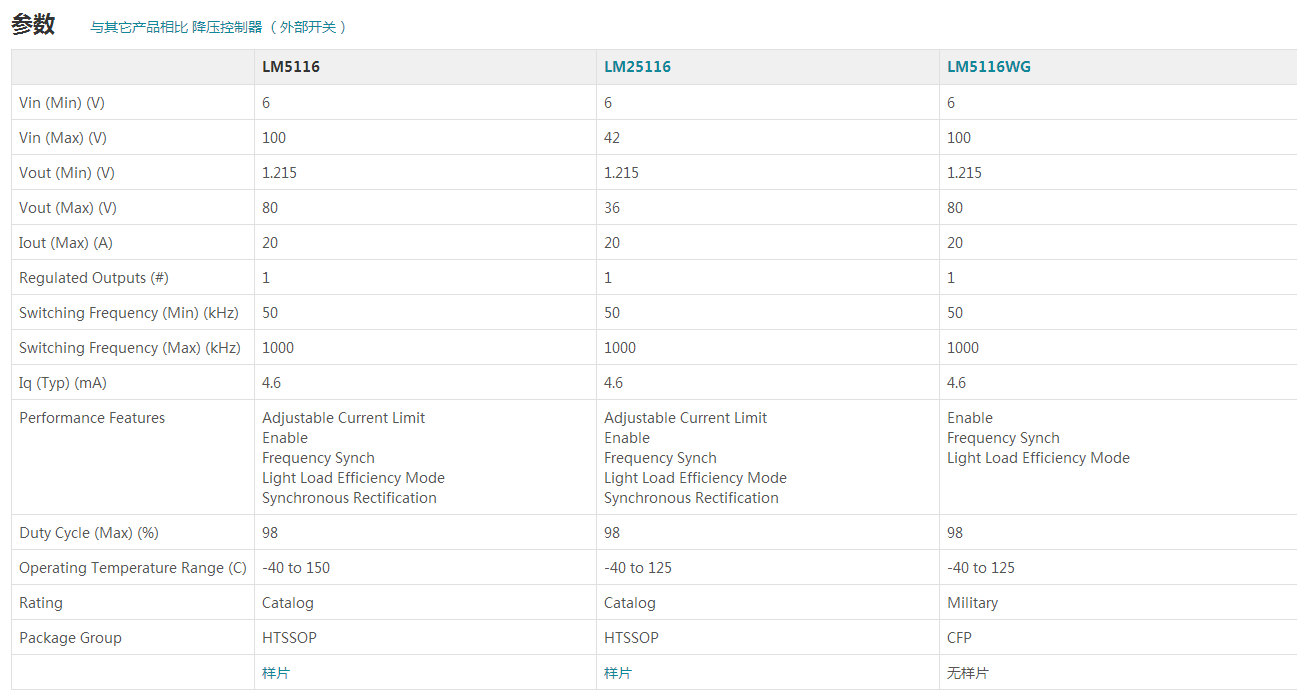Select the Iout (Max) (A) row label

point(66,243)
